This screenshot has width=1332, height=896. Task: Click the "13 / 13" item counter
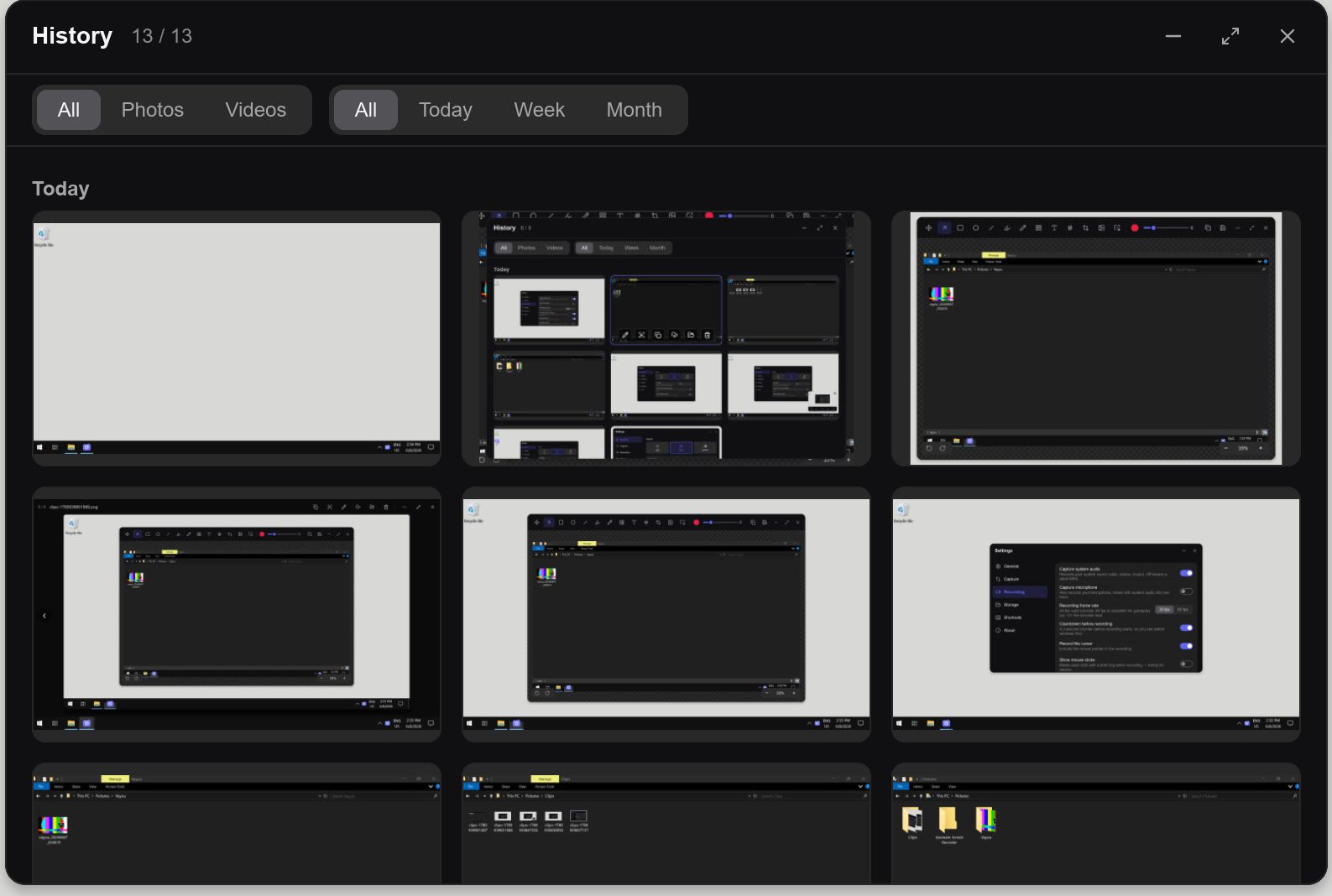click(162, 36)
